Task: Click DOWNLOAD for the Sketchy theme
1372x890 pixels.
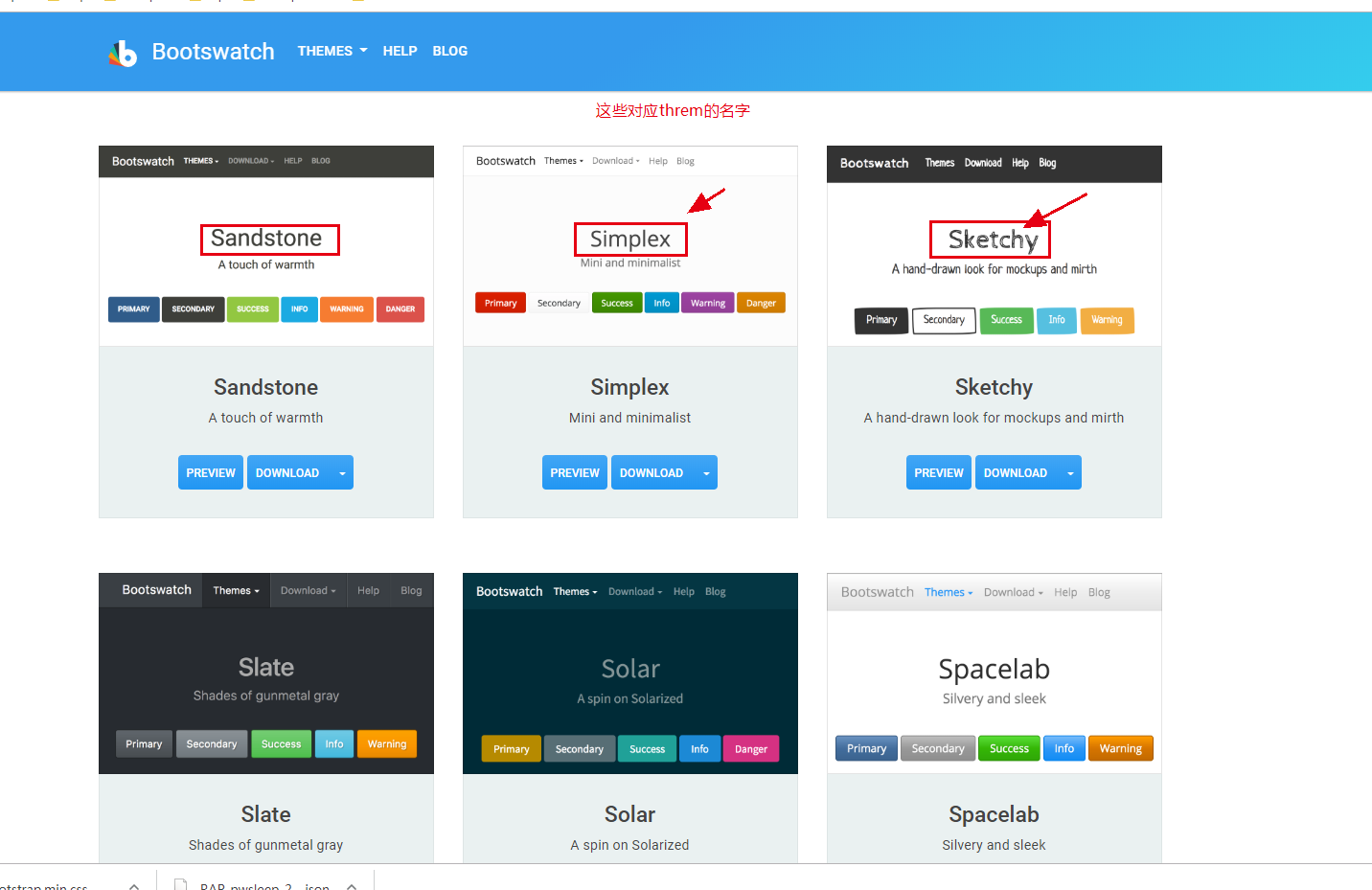Action: 1016,472
